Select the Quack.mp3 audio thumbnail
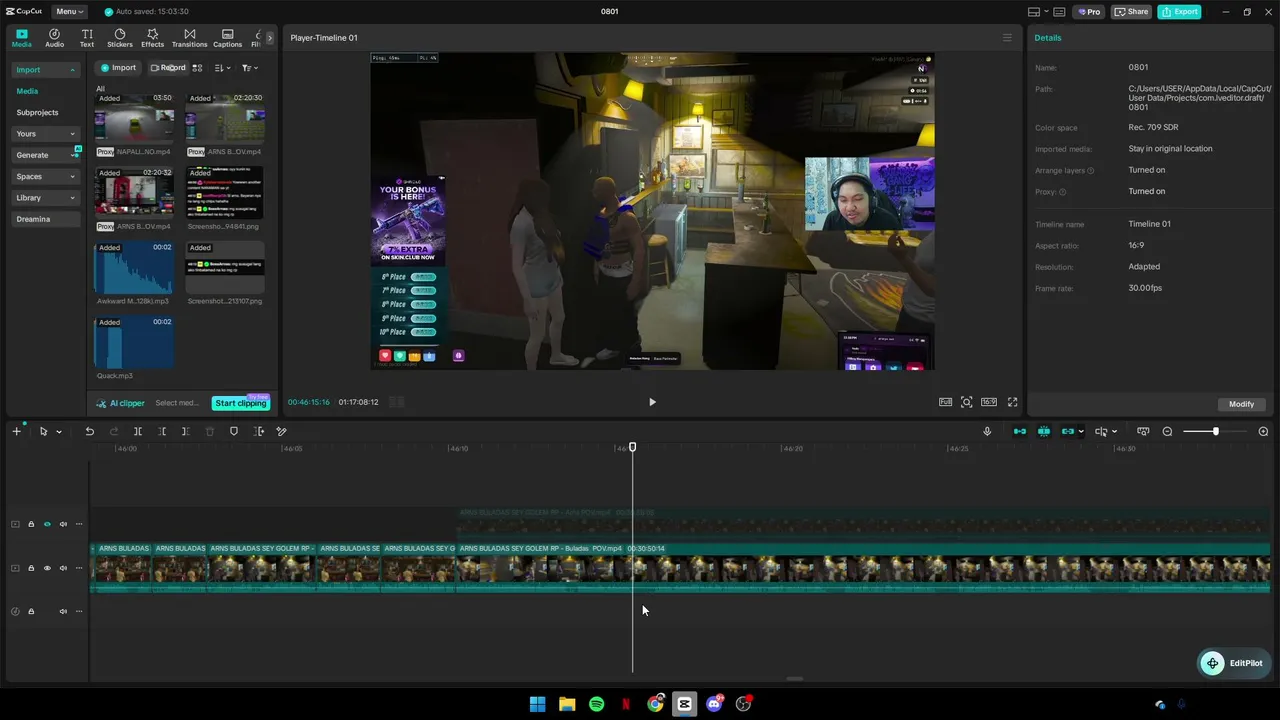The width and height of the screenshot is (1280, 720). click(134, 342)
